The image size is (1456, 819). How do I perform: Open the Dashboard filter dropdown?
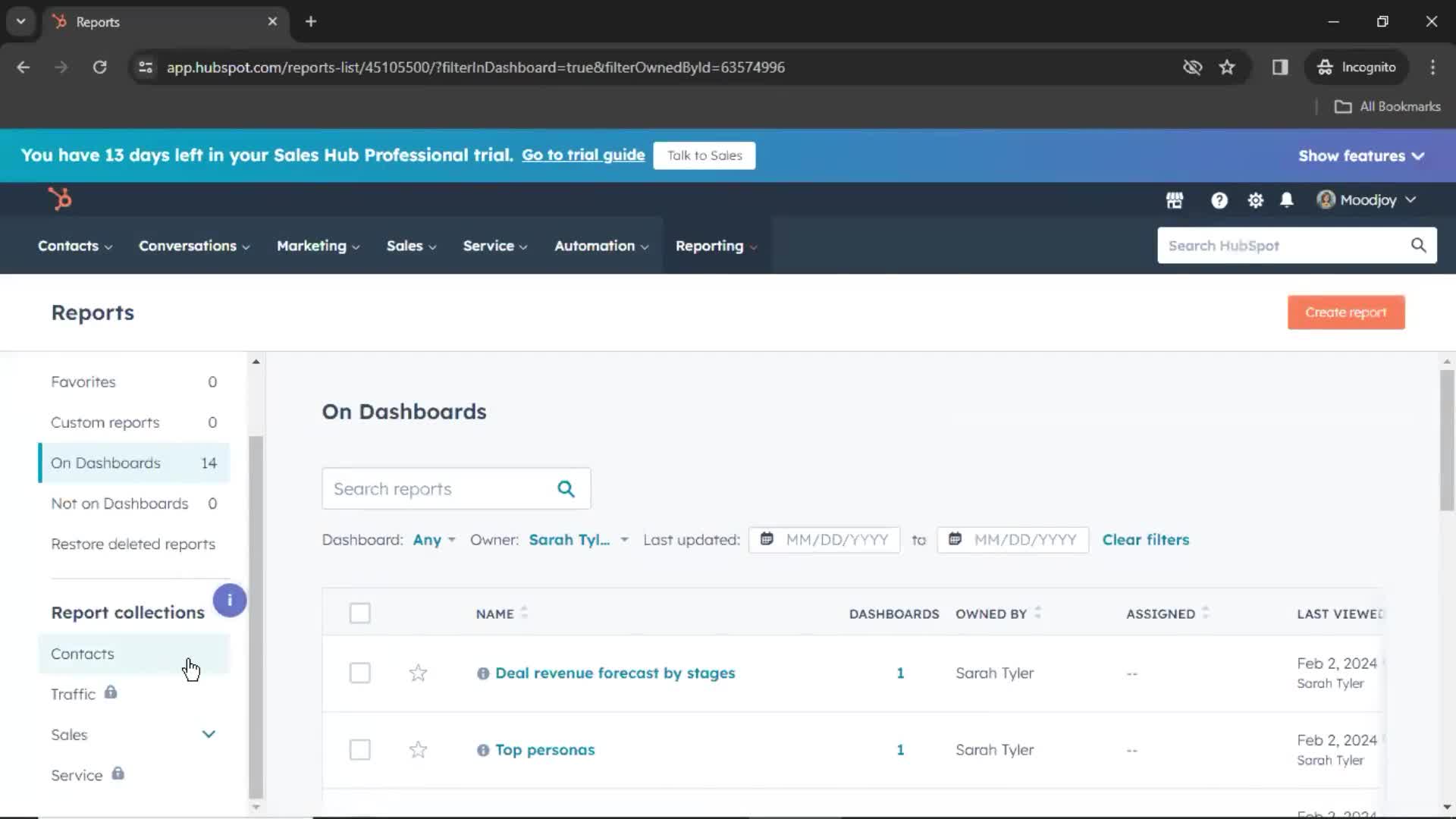click(x=433, y=539)
